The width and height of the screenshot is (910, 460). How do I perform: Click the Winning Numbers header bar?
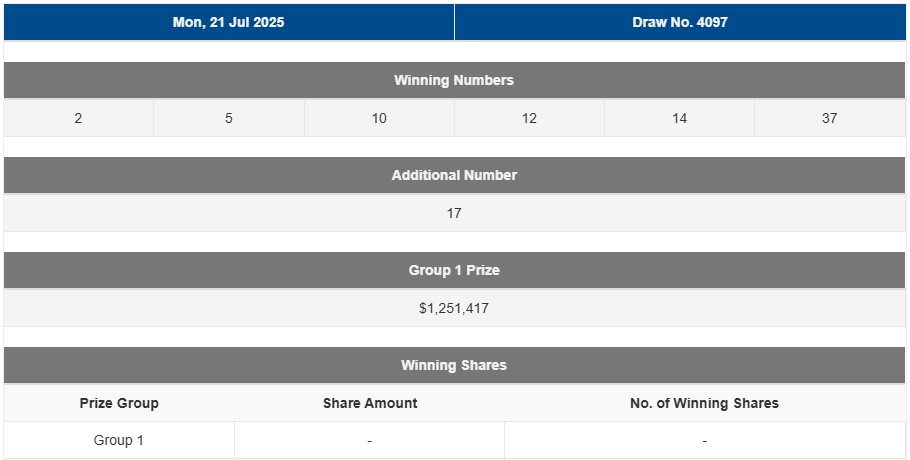click(454, 80)
